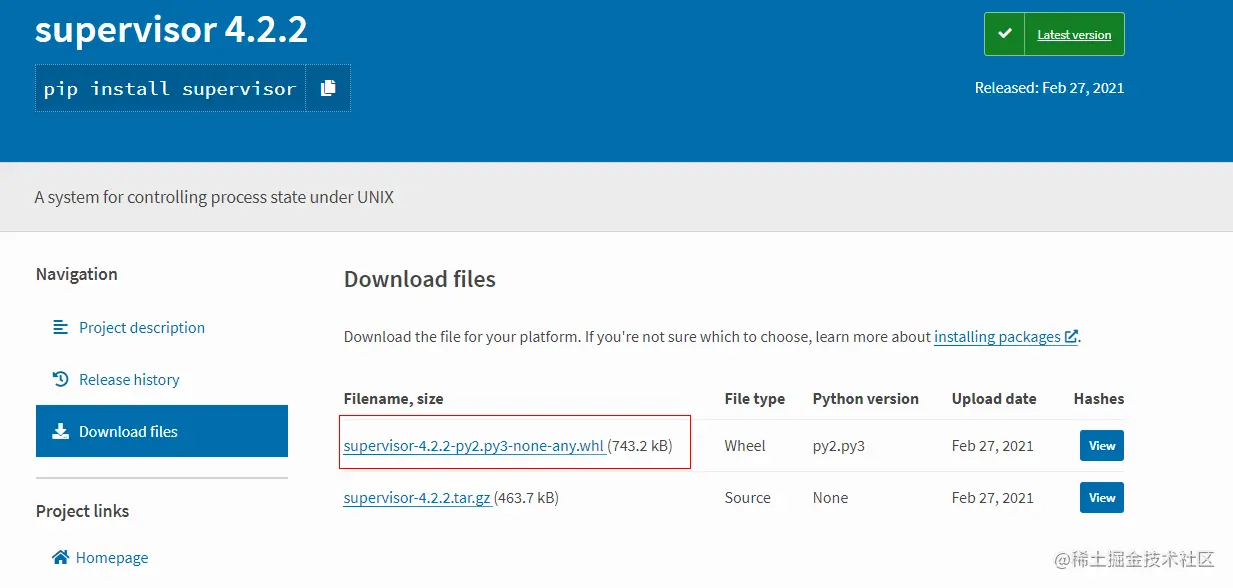Click the Project description list icon
The image size is (1233, 588).
[61, 327]
